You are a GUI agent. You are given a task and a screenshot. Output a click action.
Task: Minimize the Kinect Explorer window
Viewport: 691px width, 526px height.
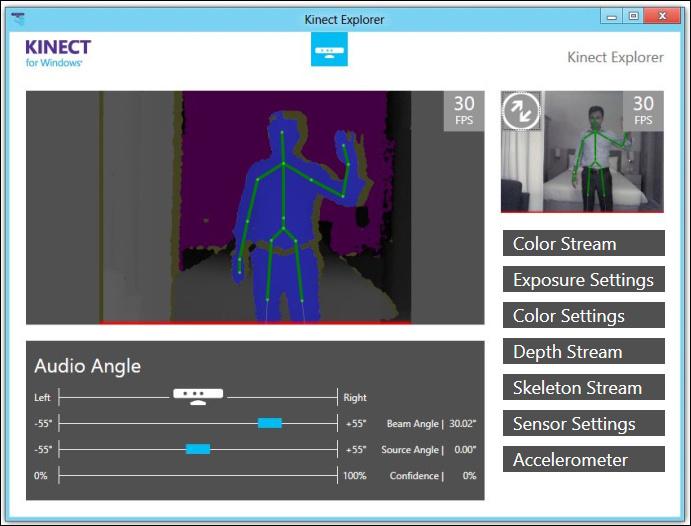pos(612,17)
